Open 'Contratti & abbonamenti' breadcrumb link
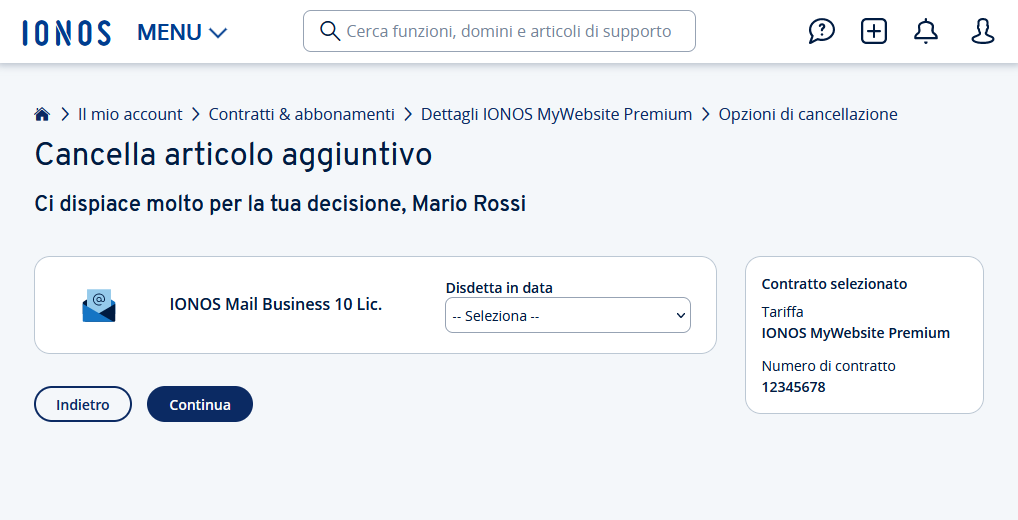Image resolution: width=1018 pixels, height=520 pixels. tap(301, 114)
